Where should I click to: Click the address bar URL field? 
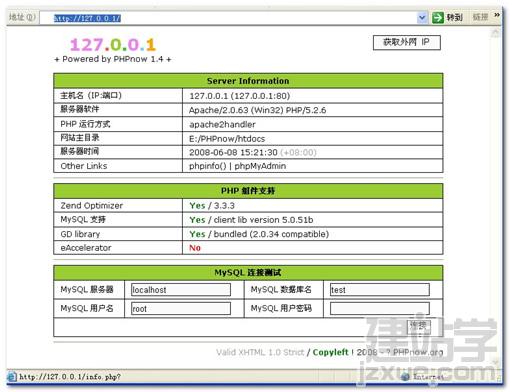pyautogui.click(x=228, y=18)
